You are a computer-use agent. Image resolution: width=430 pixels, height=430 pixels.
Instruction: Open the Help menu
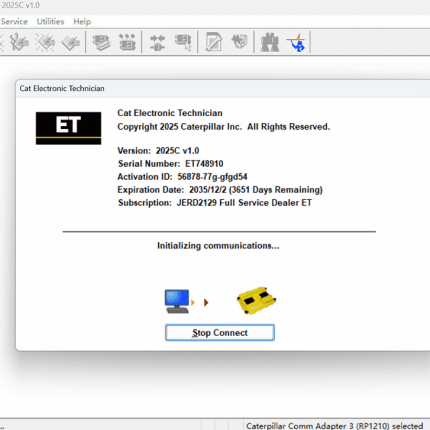coord(82,22)
